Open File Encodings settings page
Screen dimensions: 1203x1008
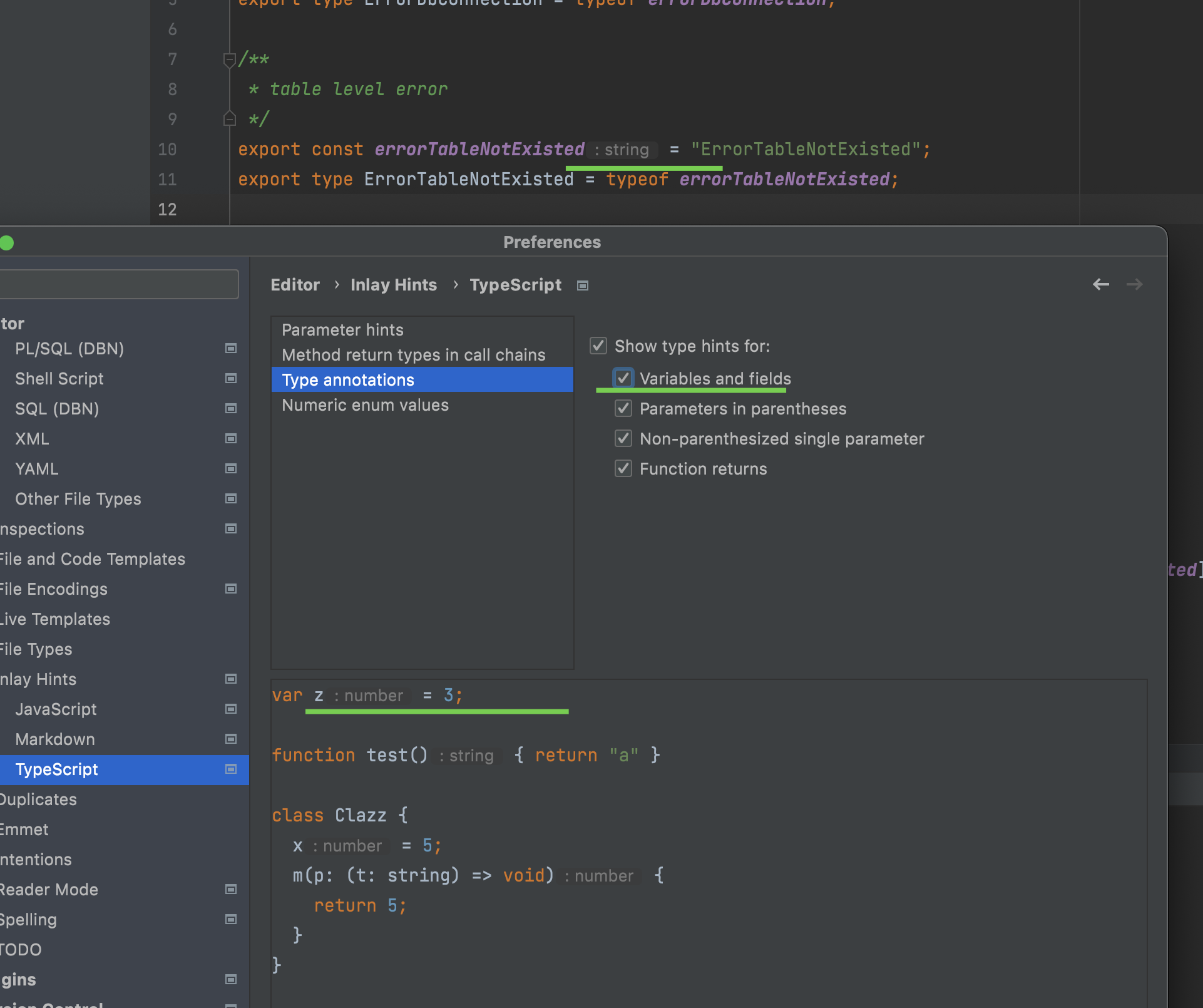coord(54,589)
